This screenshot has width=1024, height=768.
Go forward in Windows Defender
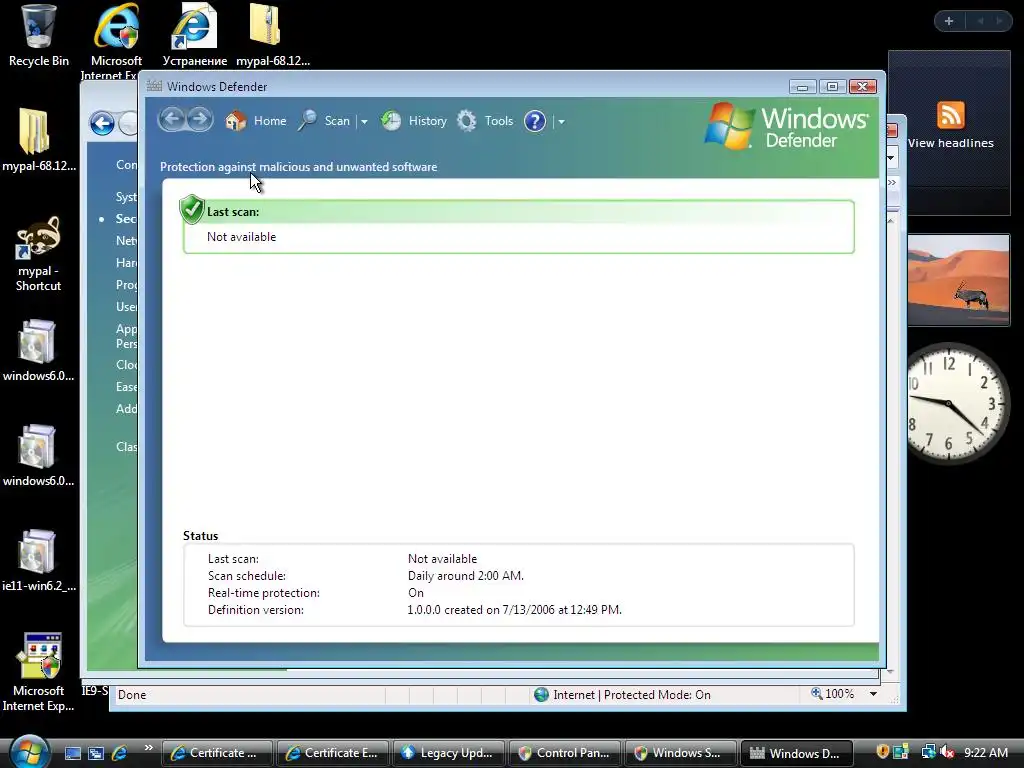200,120
